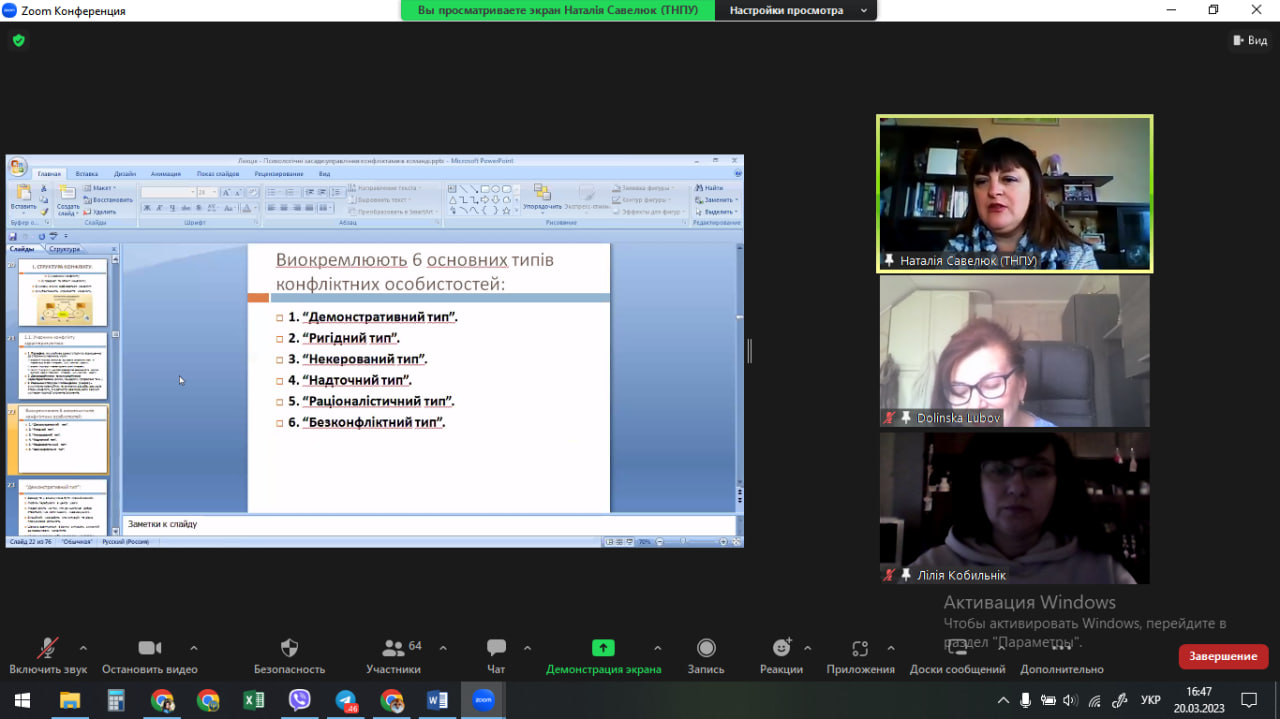Viewport: 1280px width, 719px height.
Task: Open Viber from the Windows taskbar
Action: pyautogui.click(x=299, y=700)
